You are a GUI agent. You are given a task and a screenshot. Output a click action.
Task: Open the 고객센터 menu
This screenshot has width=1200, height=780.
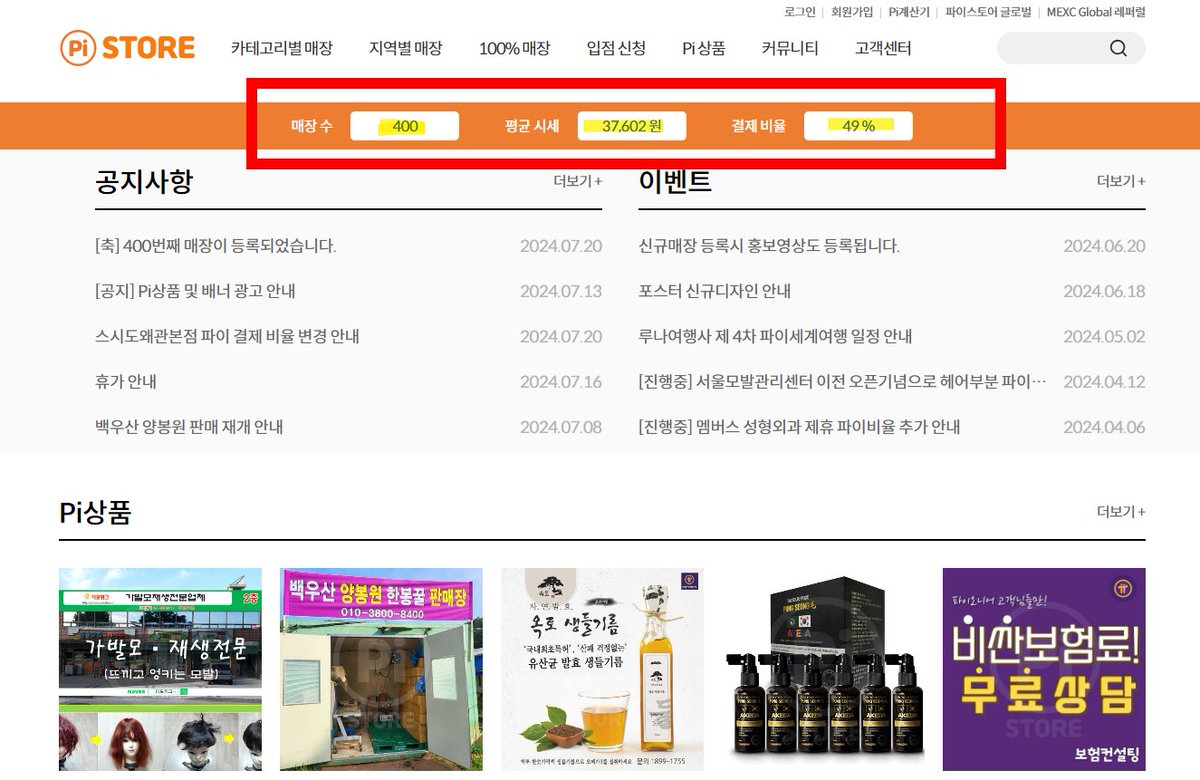point(883,48)
